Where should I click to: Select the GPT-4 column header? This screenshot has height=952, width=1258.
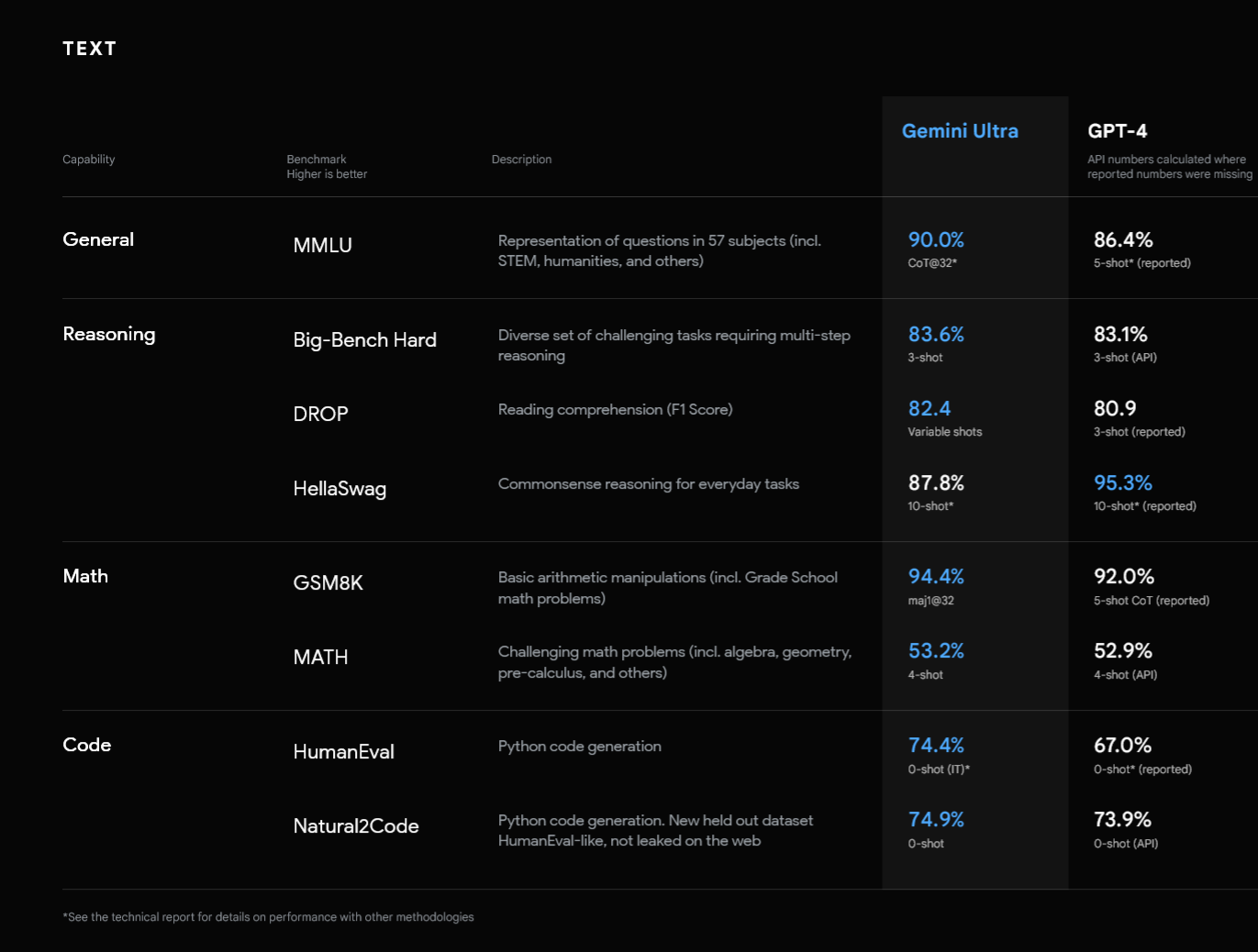tap(1118, 131)
